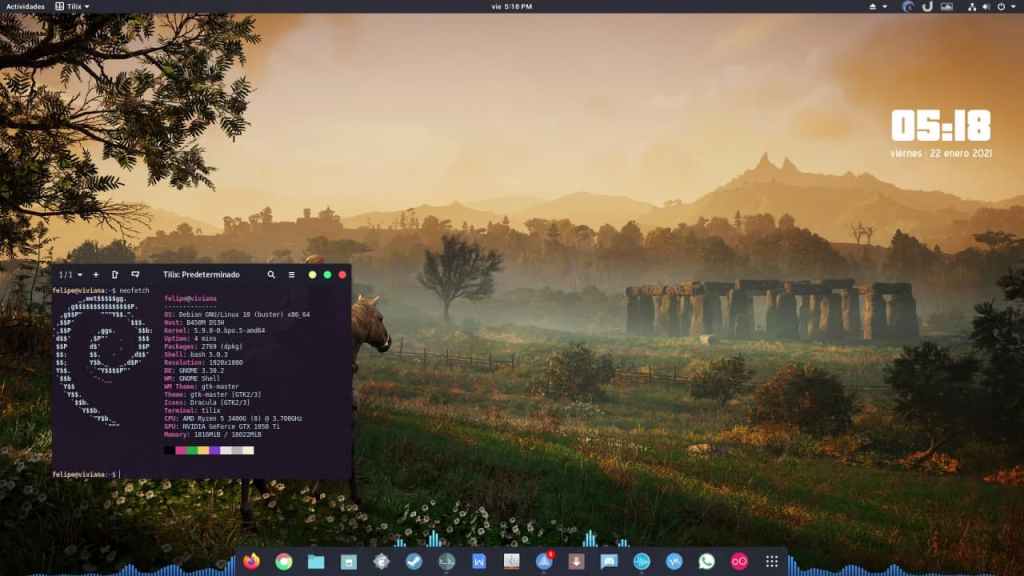
Task: Open the system power menu
Action: [x=1003, y=6]
